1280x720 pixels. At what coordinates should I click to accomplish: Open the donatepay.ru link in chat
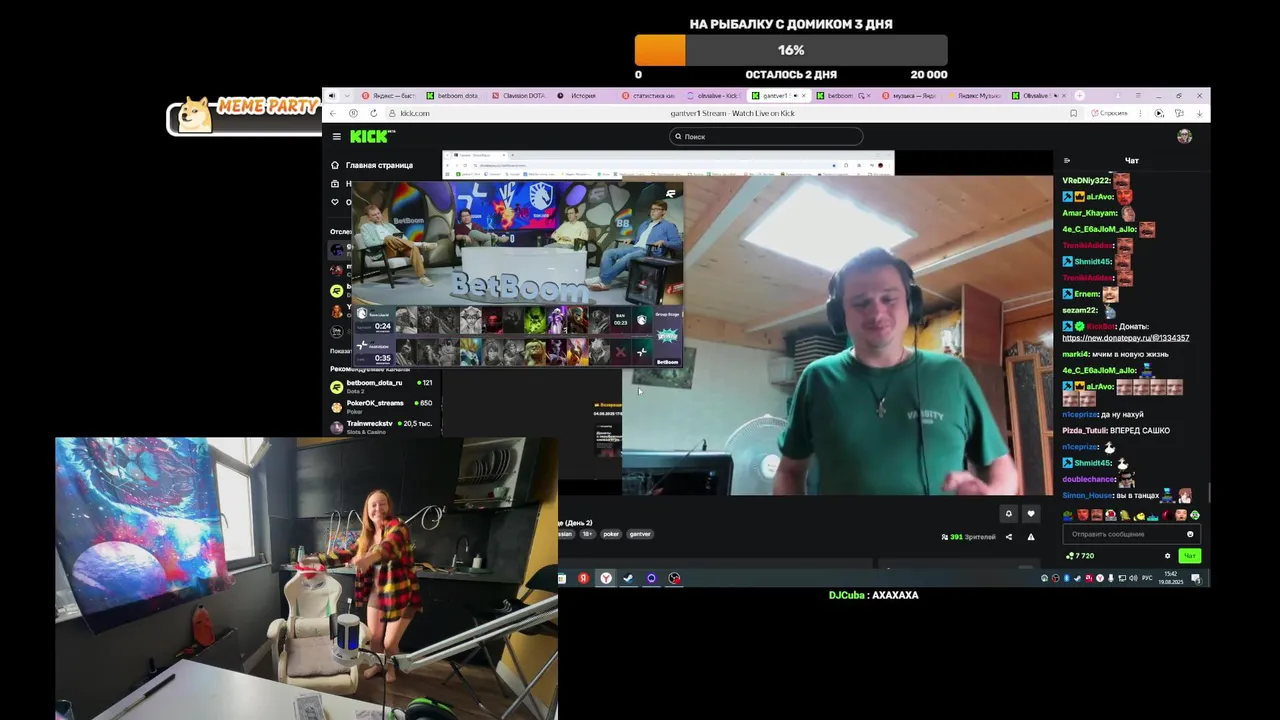tap(1125, 338)
